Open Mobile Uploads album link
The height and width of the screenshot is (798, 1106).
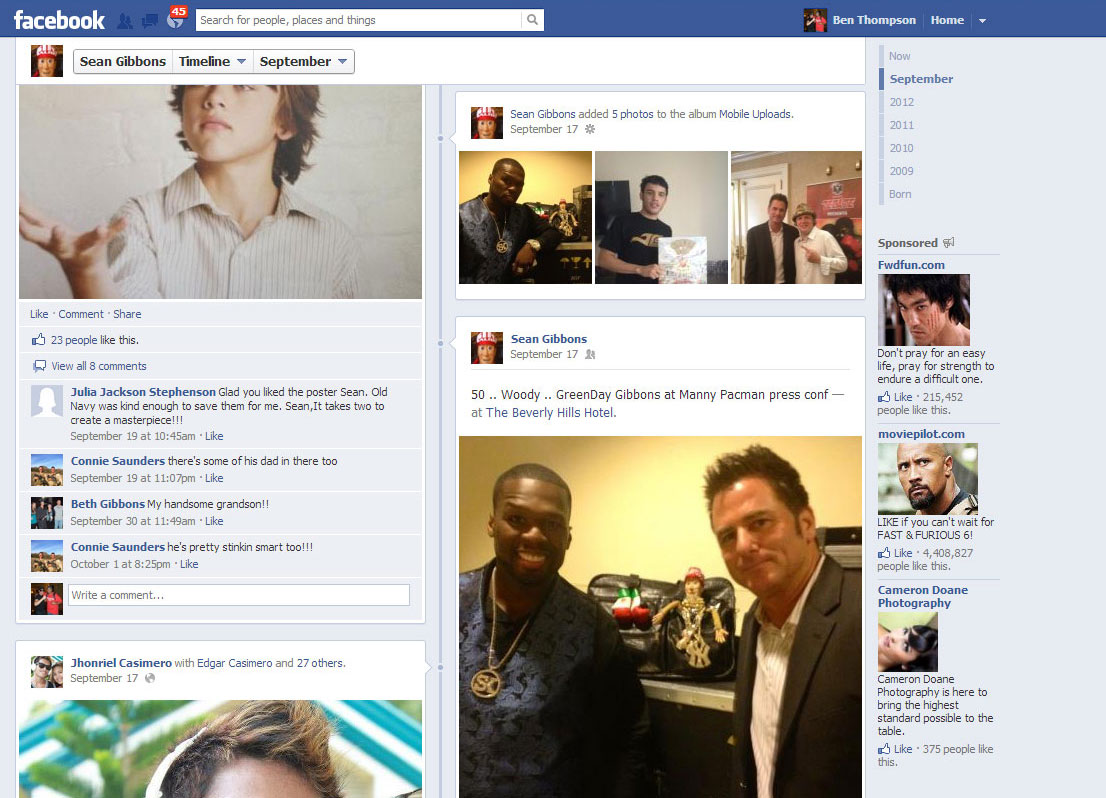click(755, 114)
